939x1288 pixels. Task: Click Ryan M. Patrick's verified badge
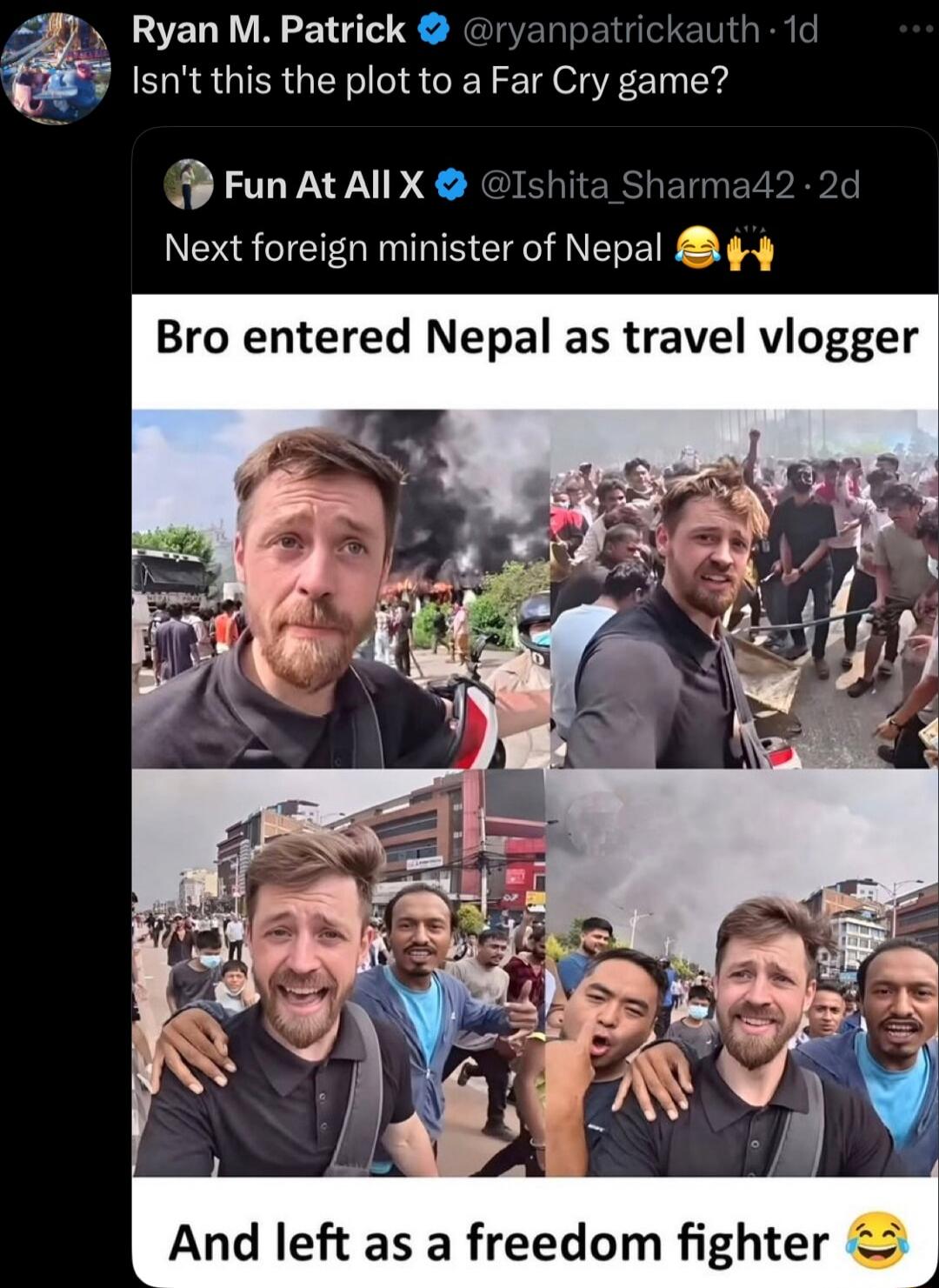[433, 31]
